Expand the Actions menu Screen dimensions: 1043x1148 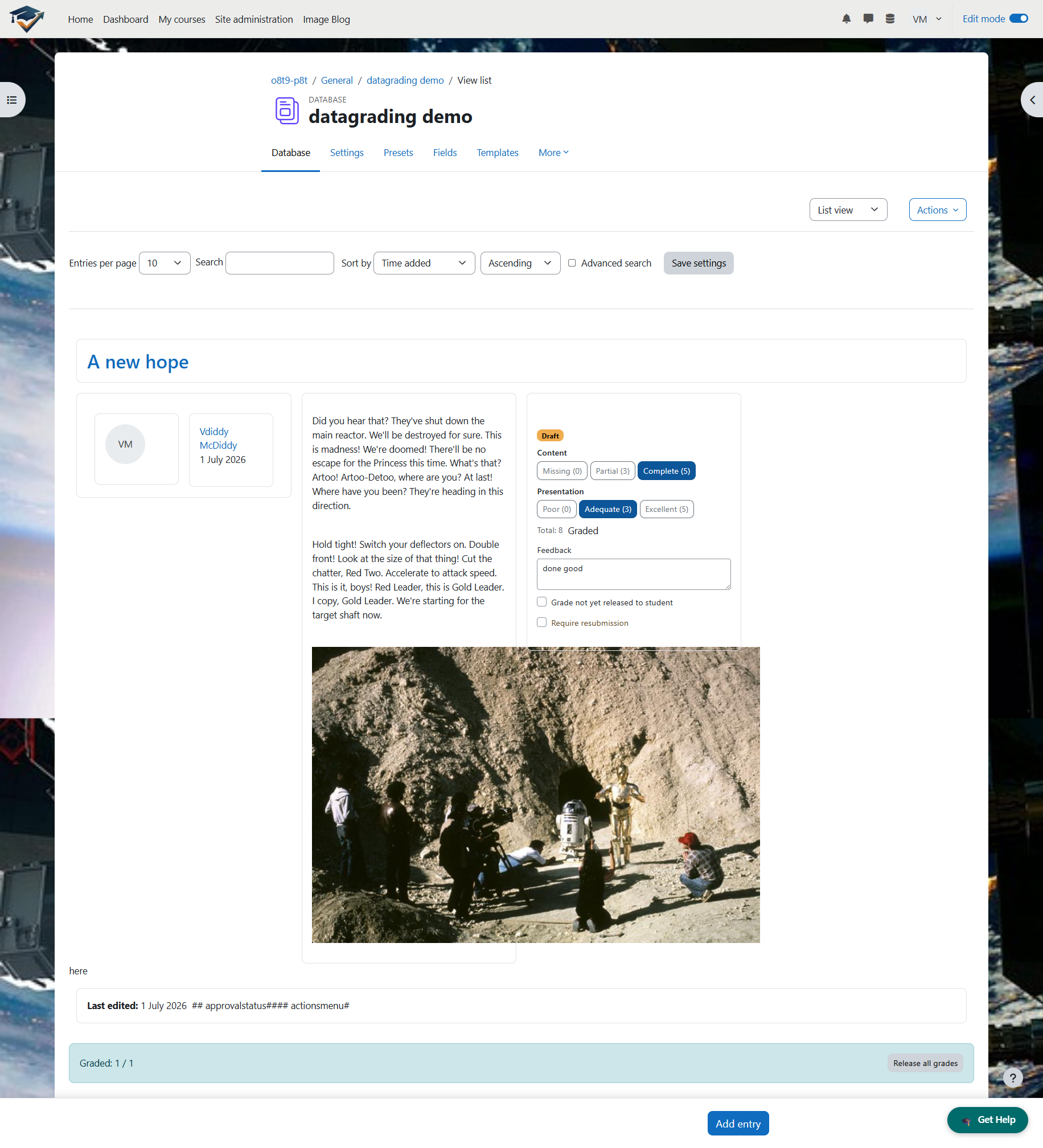(x=938, y=210)
